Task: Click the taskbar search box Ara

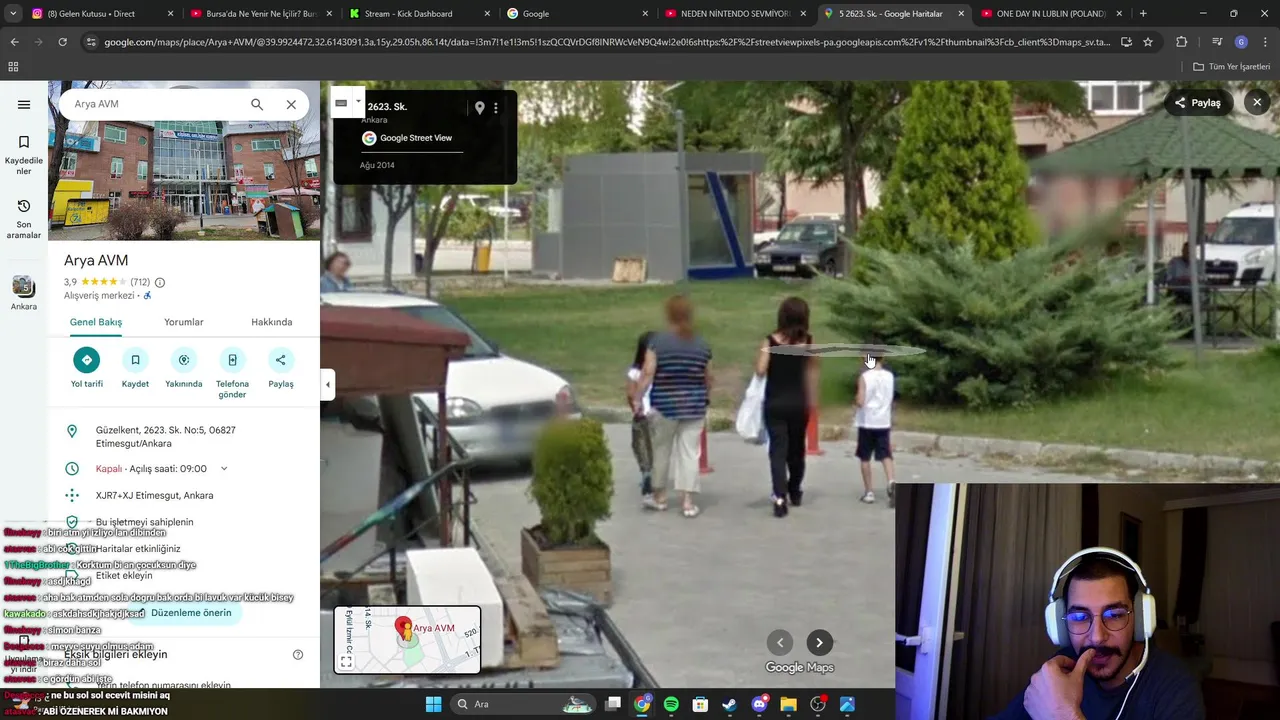Action: (x=525, y=704)
